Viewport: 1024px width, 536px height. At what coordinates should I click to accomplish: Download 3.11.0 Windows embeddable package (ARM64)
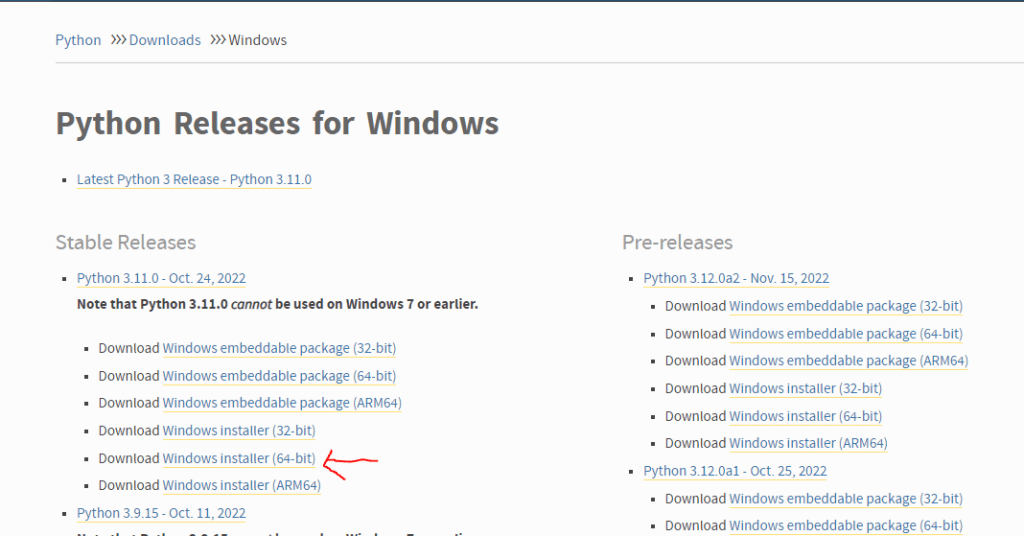281,403
